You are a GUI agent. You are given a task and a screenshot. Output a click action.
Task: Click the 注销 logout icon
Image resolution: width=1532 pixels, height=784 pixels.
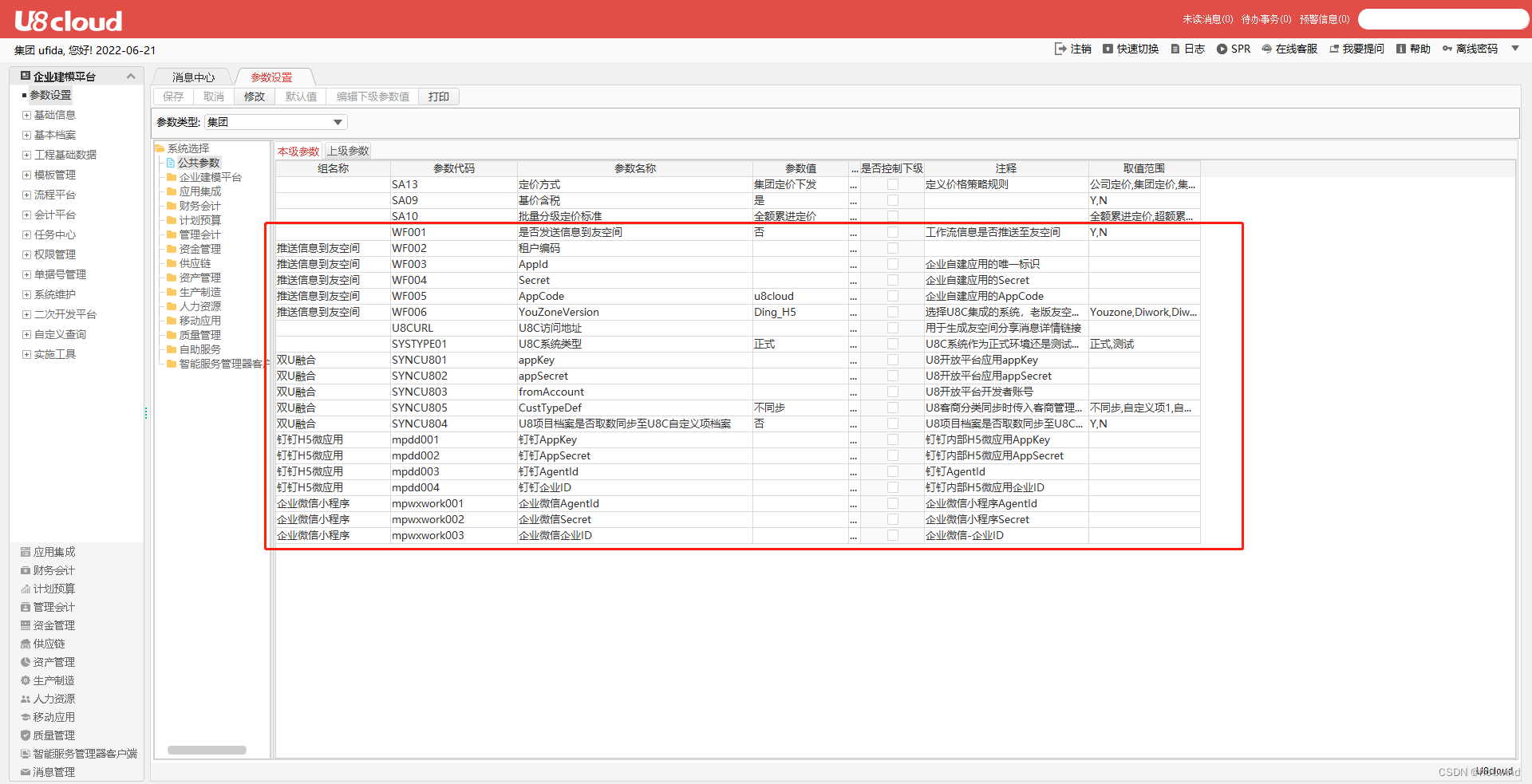click(1073, 49)
